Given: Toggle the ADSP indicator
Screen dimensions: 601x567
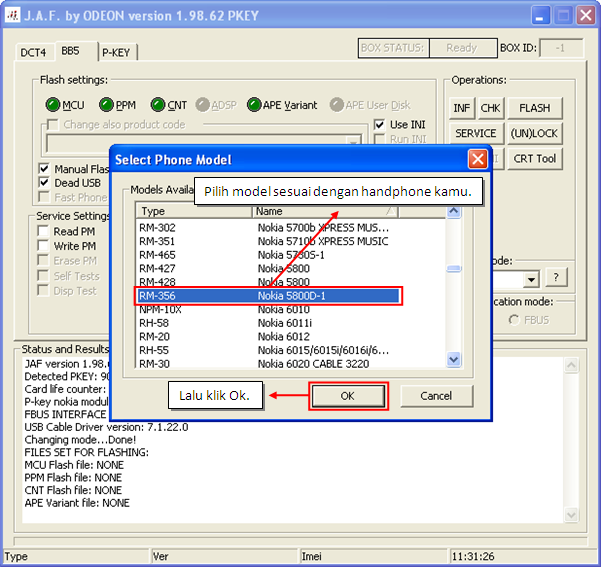Looking at the screenshot, I should tap(202, 105).
